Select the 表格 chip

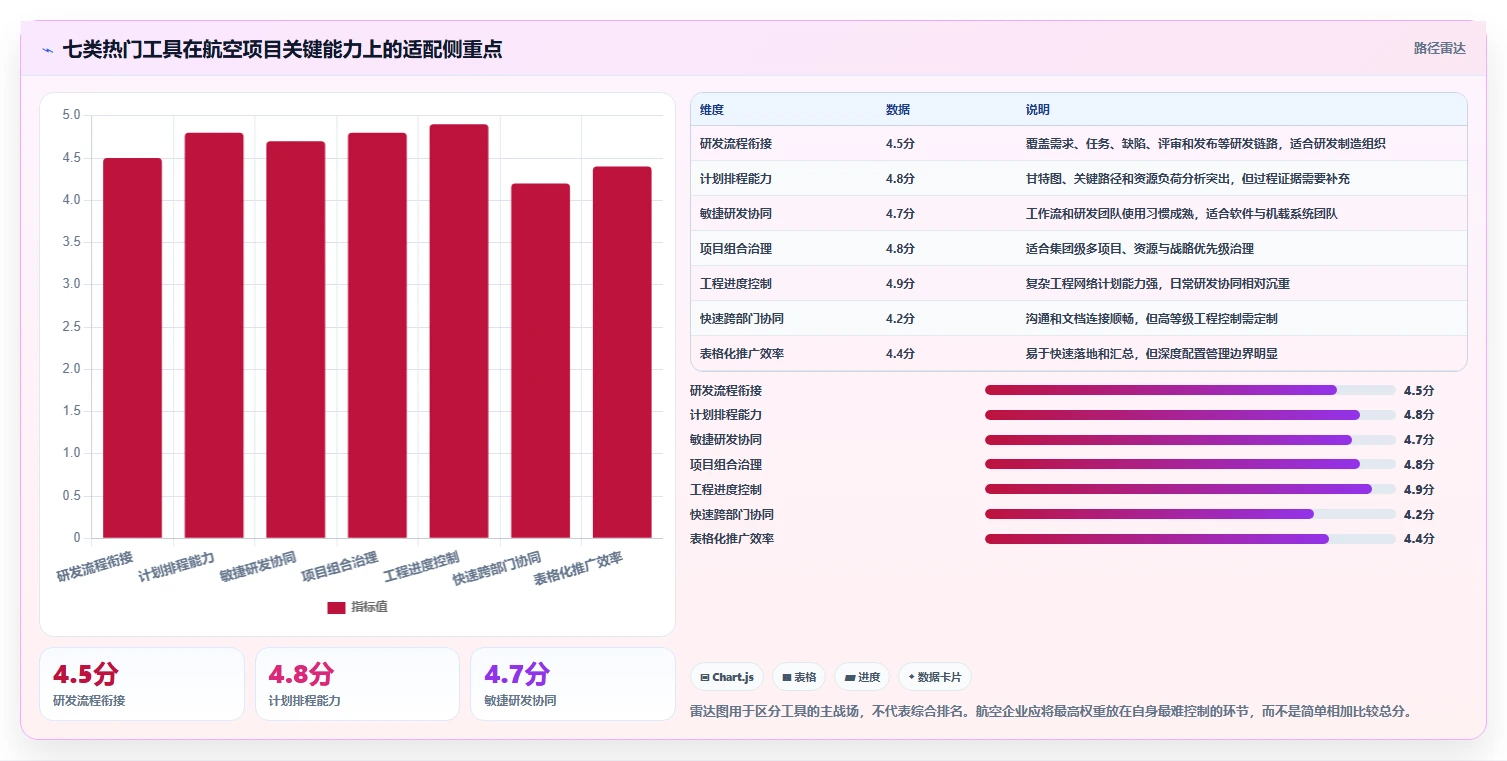(799, 677)
